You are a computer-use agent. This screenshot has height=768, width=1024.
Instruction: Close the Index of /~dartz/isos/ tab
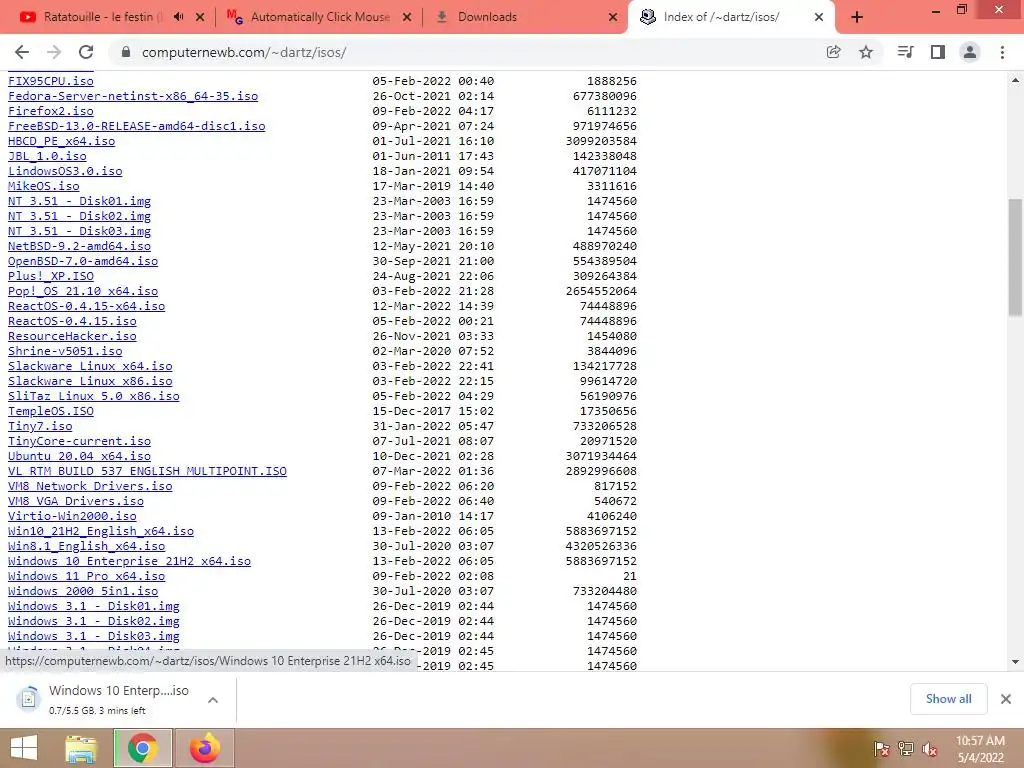(819, 17)
